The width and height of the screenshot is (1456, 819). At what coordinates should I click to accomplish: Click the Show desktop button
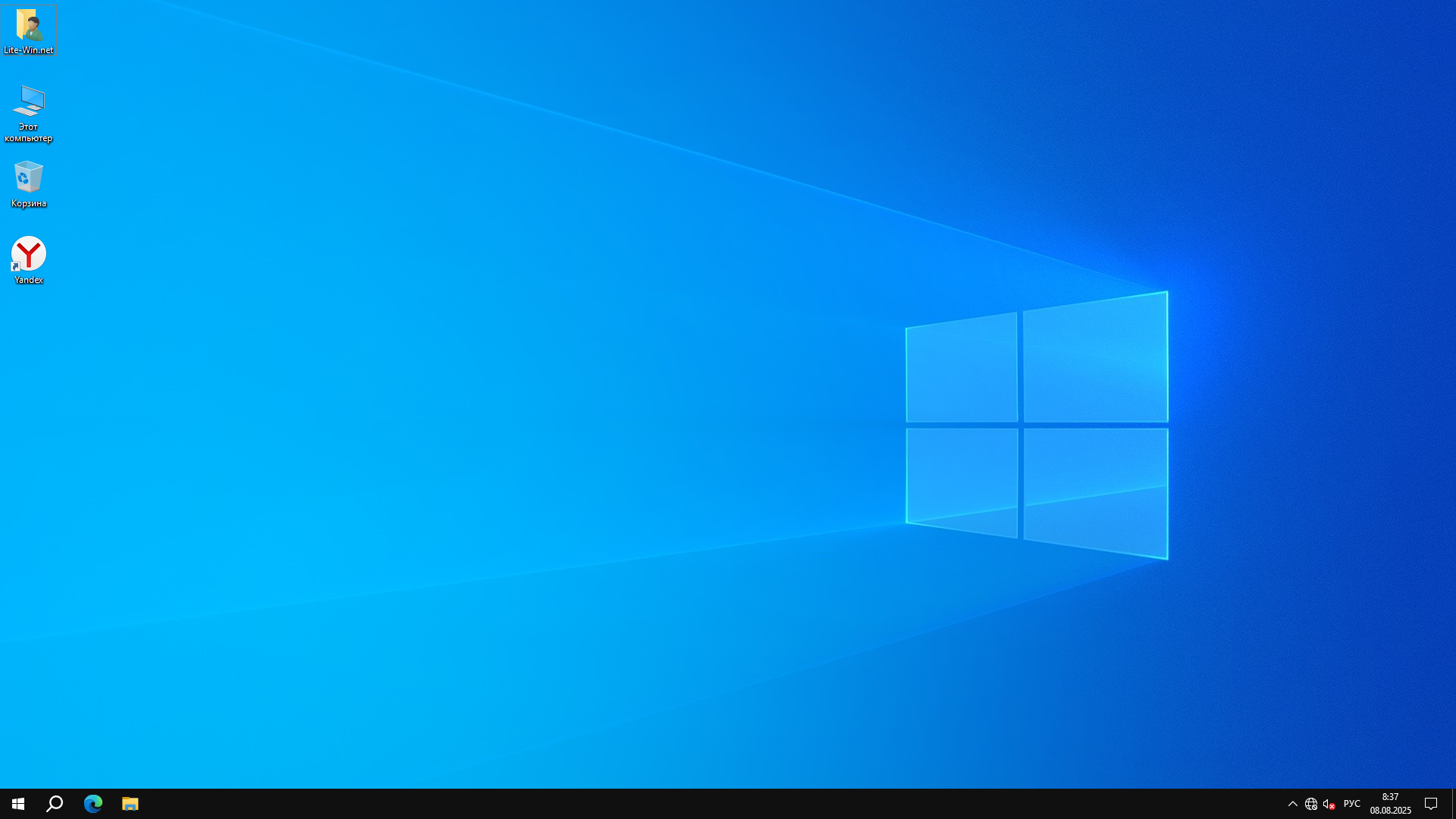point(1454,803)
